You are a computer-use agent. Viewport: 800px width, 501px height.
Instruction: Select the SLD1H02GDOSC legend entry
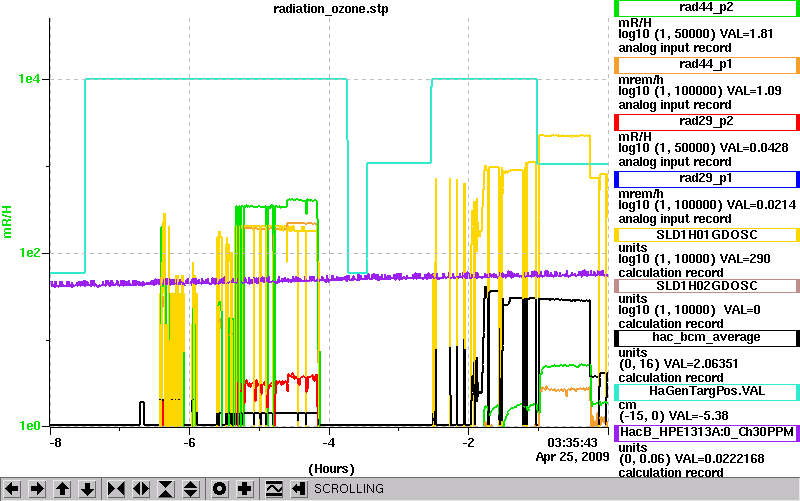pyautogui.click(x=707, y=286)
